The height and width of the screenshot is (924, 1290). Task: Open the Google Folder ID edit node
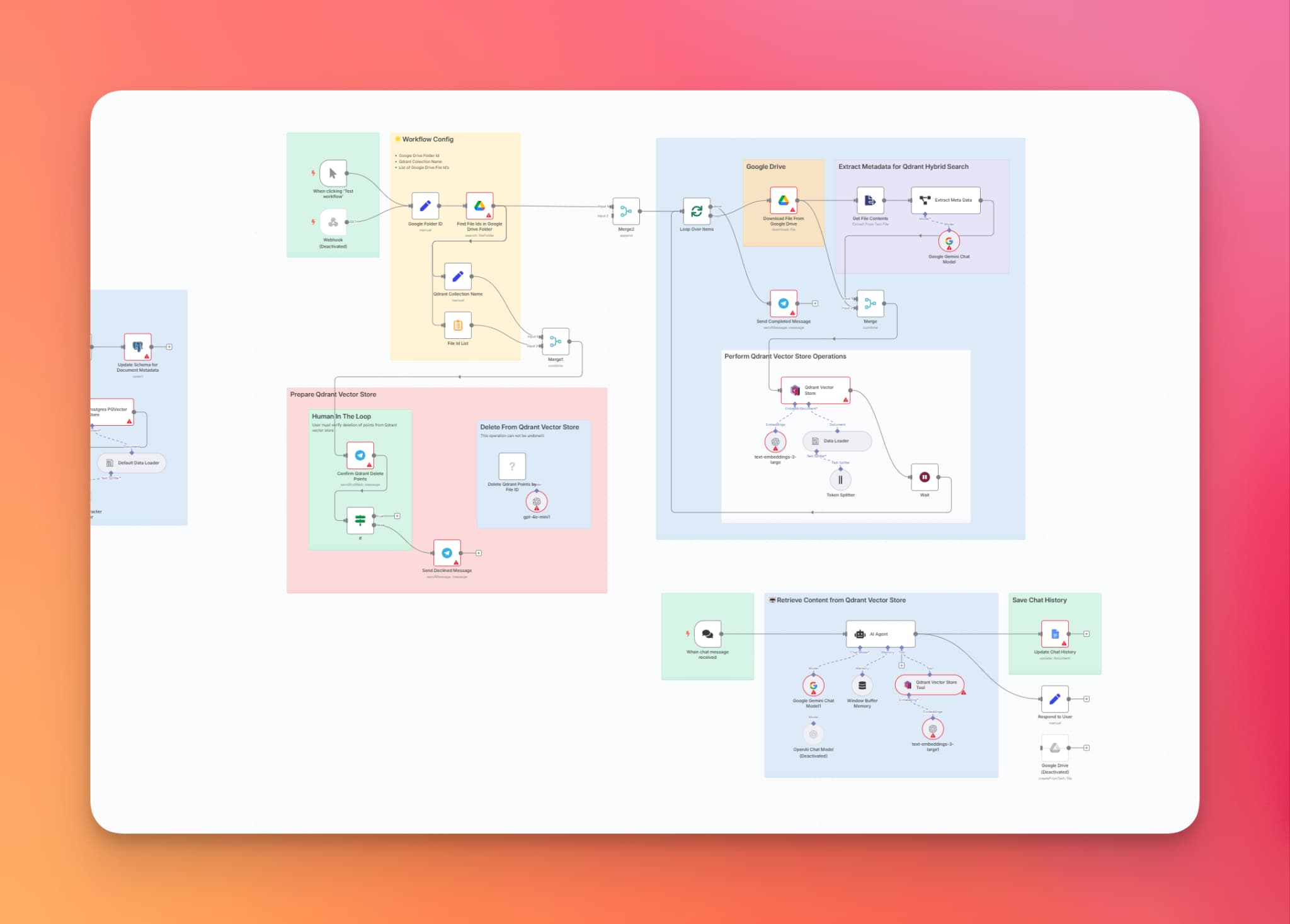[425, 206]
